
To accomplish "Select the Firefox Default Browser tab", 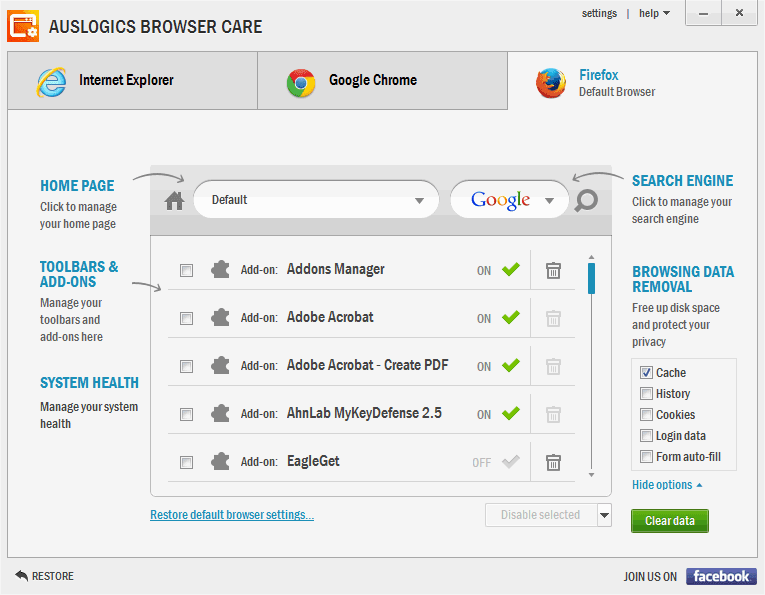I will (632, 81).
